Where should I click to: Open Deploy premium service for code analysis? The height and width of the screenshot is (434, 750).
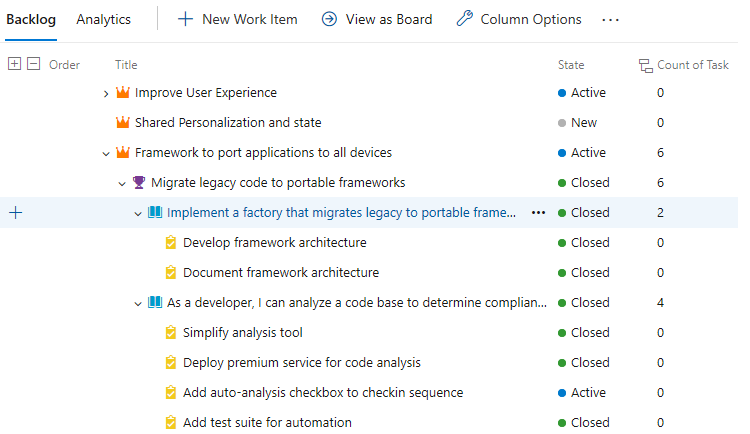[x=302, y=363]
